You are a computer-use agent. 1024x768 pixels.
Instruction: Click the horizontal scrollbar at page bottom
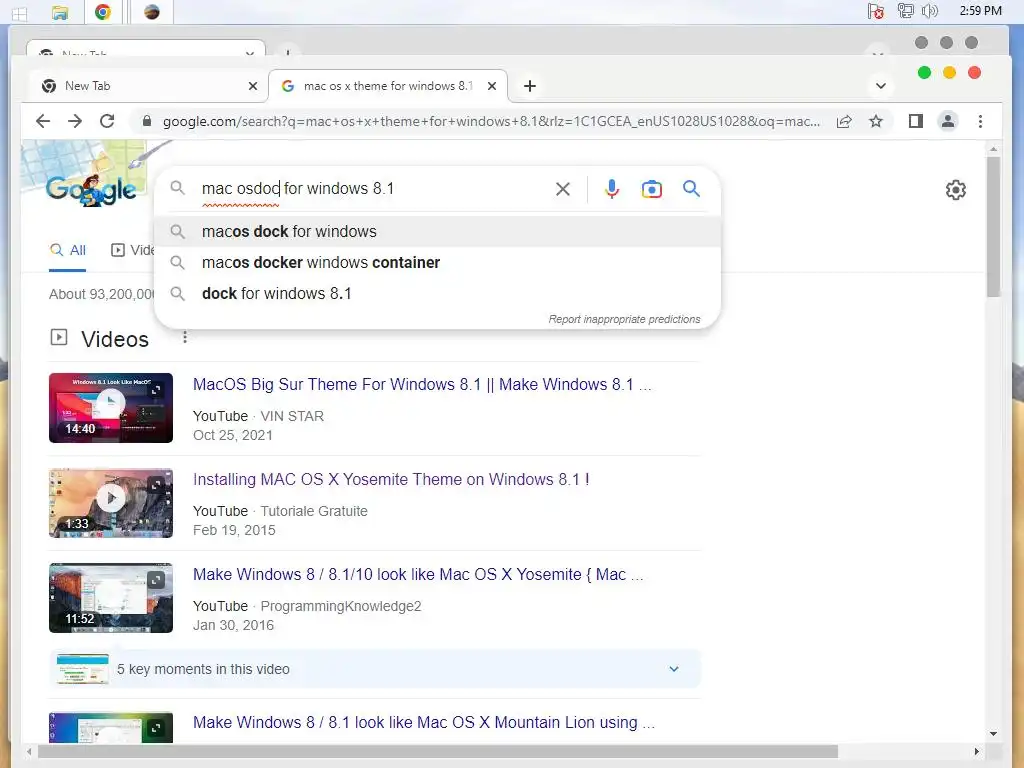(438, 751)
